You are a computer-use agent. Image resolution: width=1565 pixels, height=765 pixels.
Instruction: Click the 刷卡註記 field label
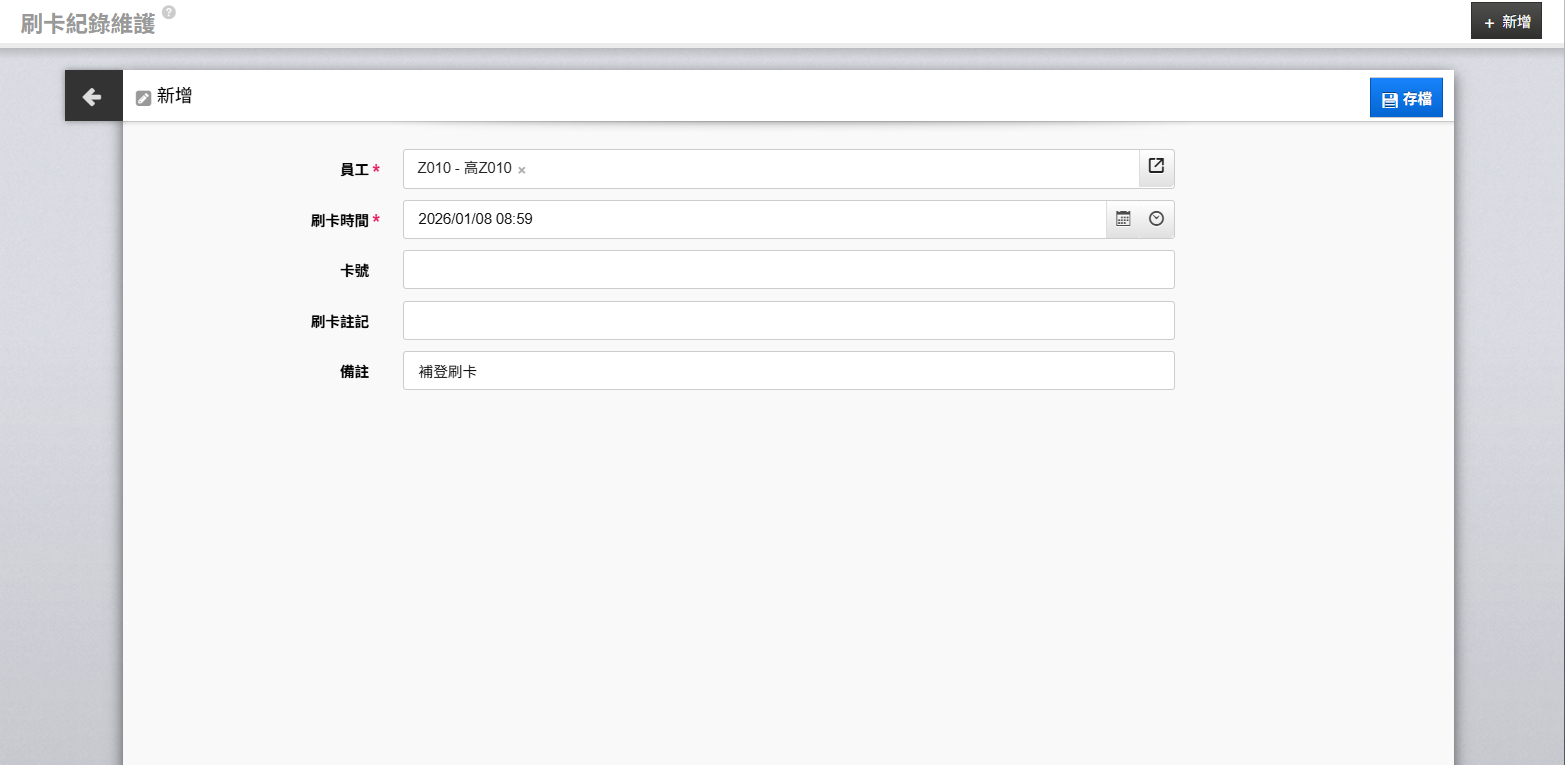[x=339, y=322]
